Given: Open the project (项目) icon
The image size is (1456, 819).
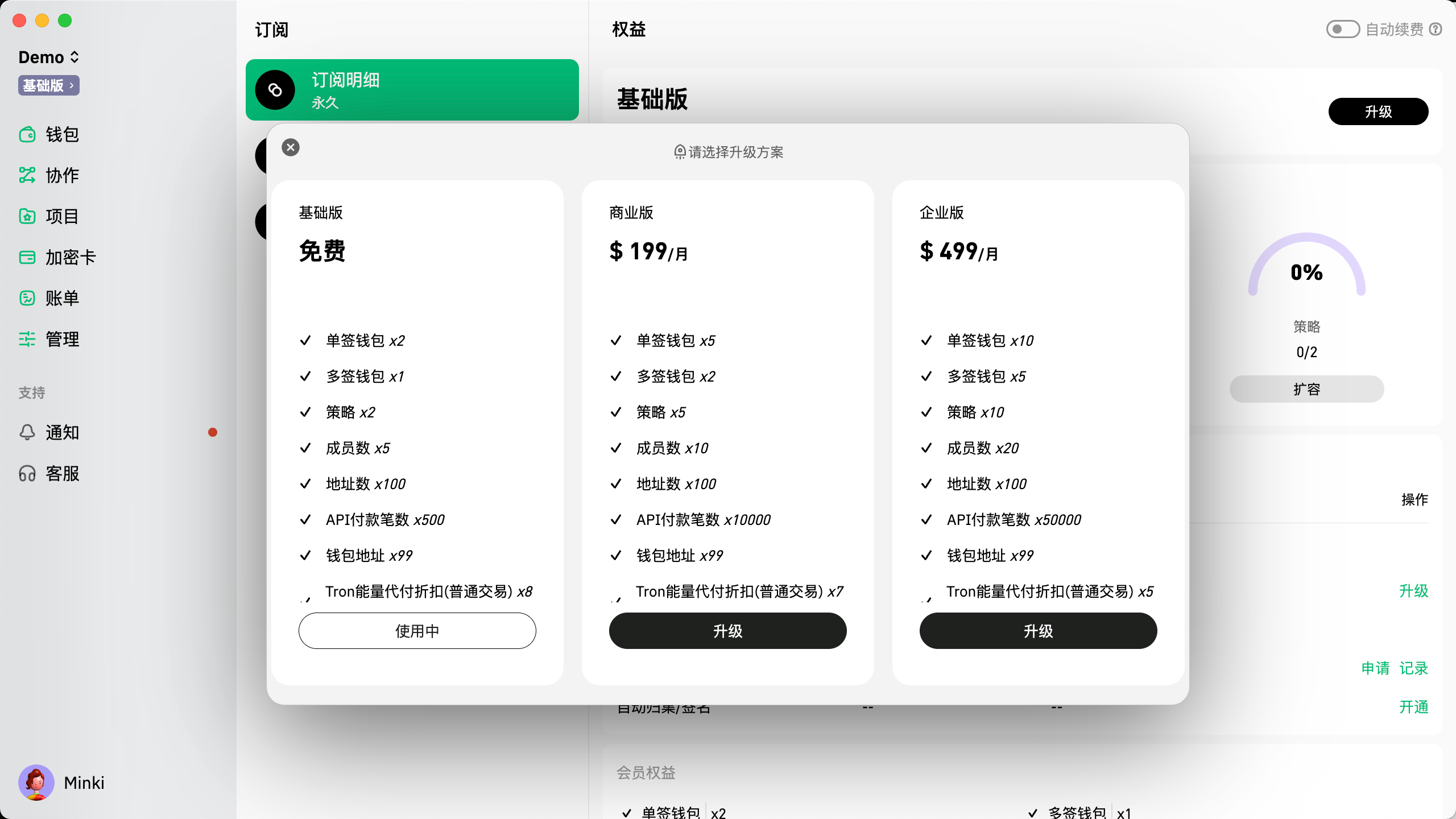Looking at the screenshot, I should tap(27, 216).
